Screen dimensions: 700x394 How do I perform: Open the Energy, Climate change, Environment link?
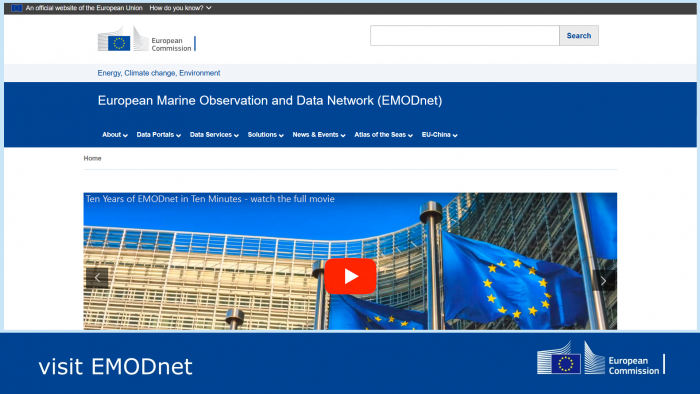point(158,73)
